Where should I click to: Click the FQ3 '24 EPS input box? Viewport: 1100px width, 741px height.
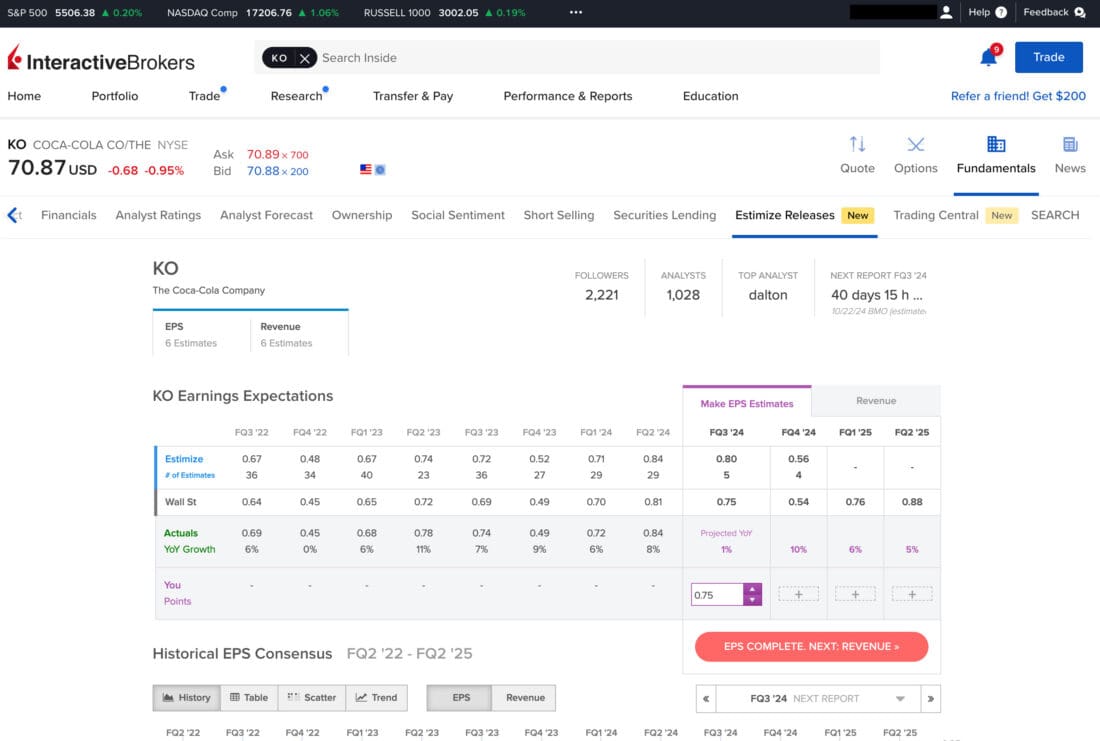pyautogui.click(x=717, y=595)
